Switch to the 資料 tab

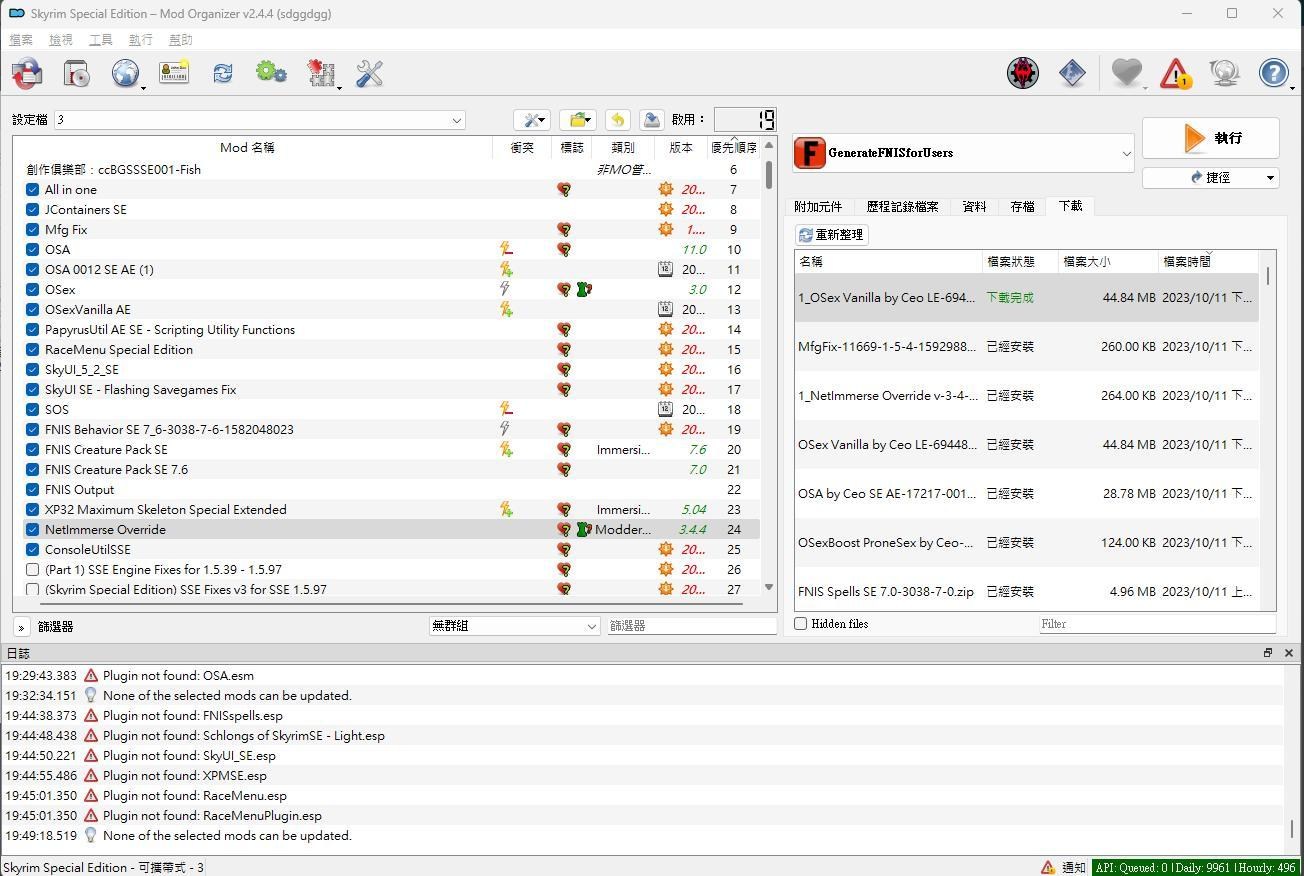pyautogui.click(x=974, y=207)
